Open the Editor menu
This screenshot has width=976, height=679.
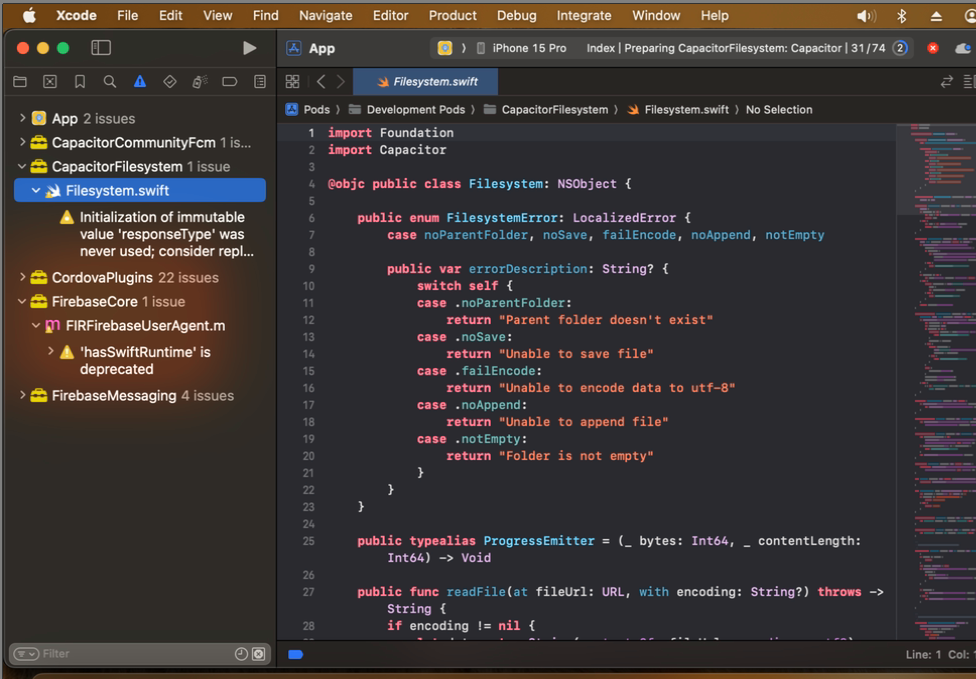[390, 16]
